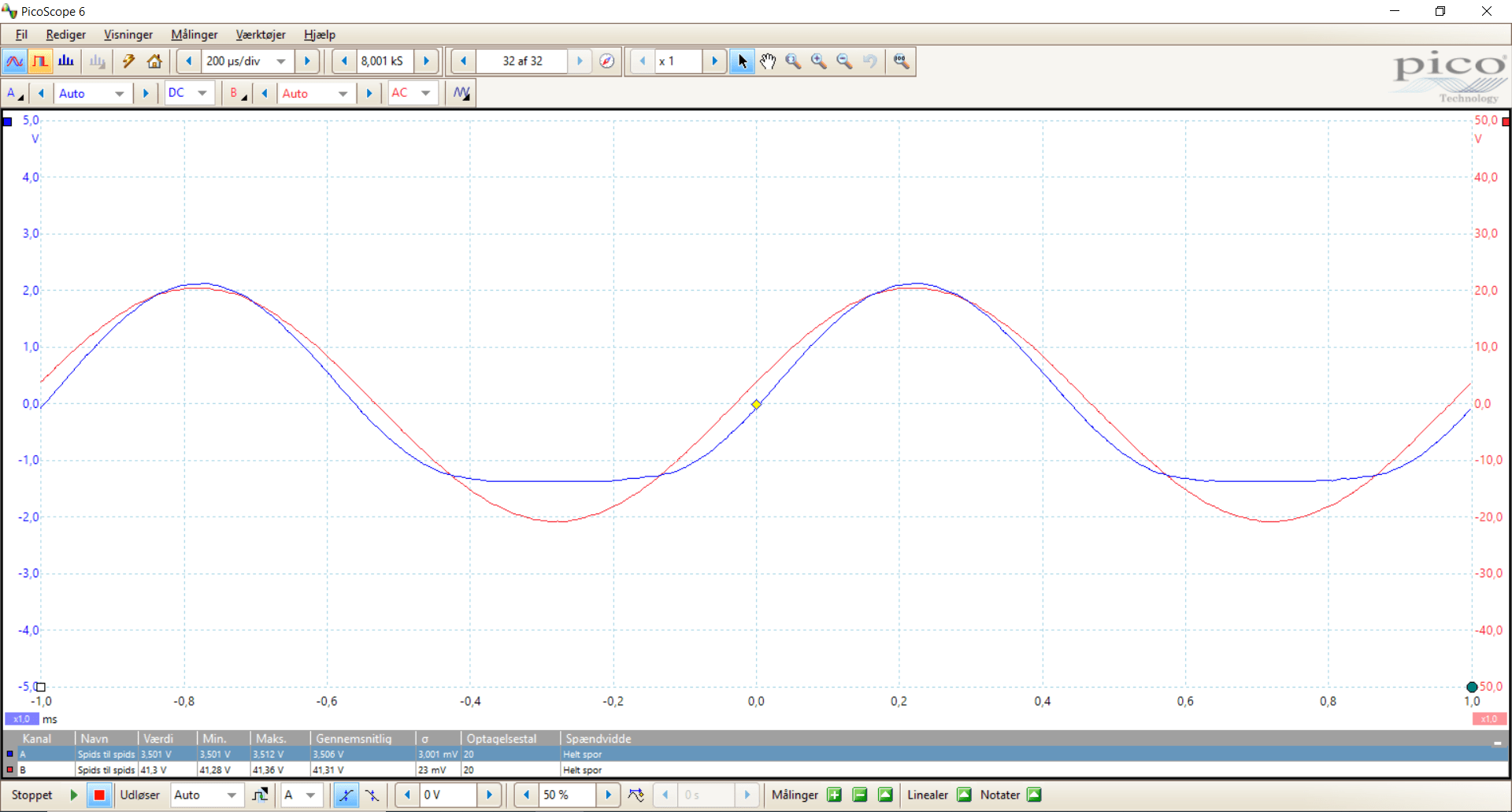The width and height of the screenshot is (1512, 812).
Task: Open the Værktøjer menu
Action: pyautogui.click(x=261, y=35)
